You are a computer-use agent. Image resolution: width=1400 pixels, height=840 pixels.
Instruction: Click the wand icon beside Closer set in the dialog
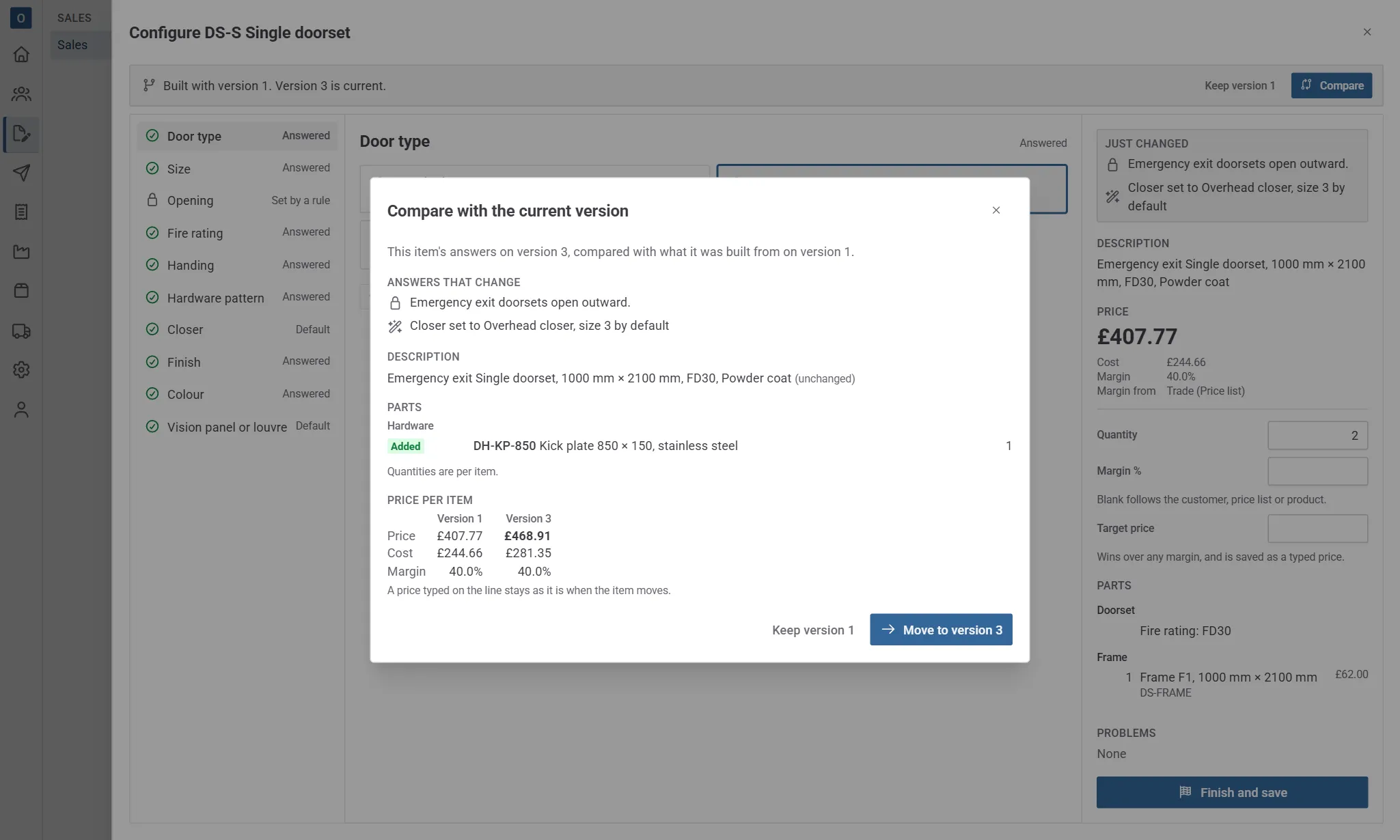pyautogui.click(x=395, y=326)
